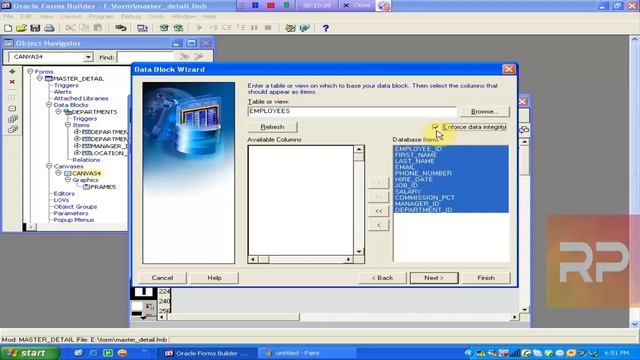Collapse the DEPARTMENTS block node

click(58, 112)
